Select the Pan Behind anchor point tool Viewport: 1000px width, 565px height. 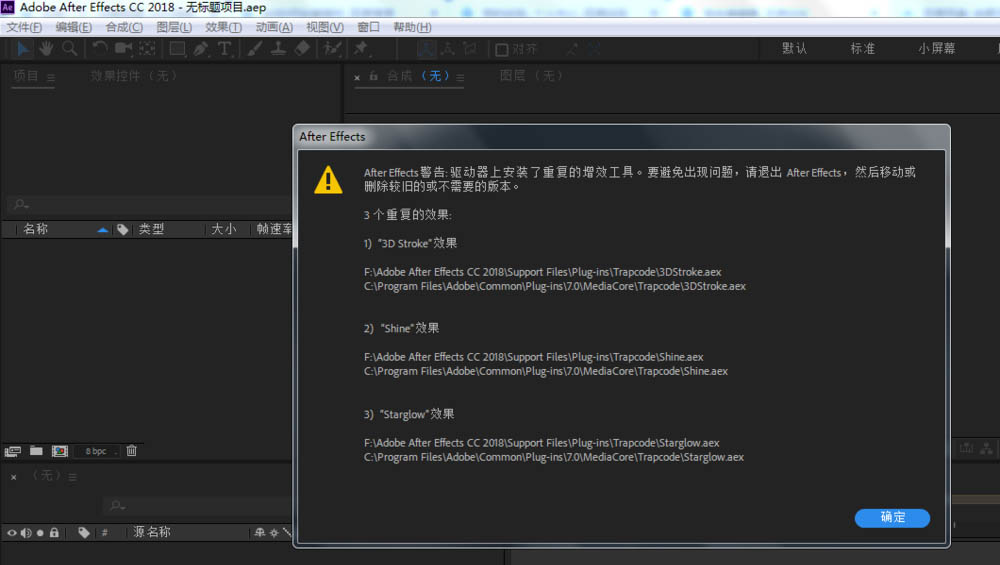tap(147, 48)
